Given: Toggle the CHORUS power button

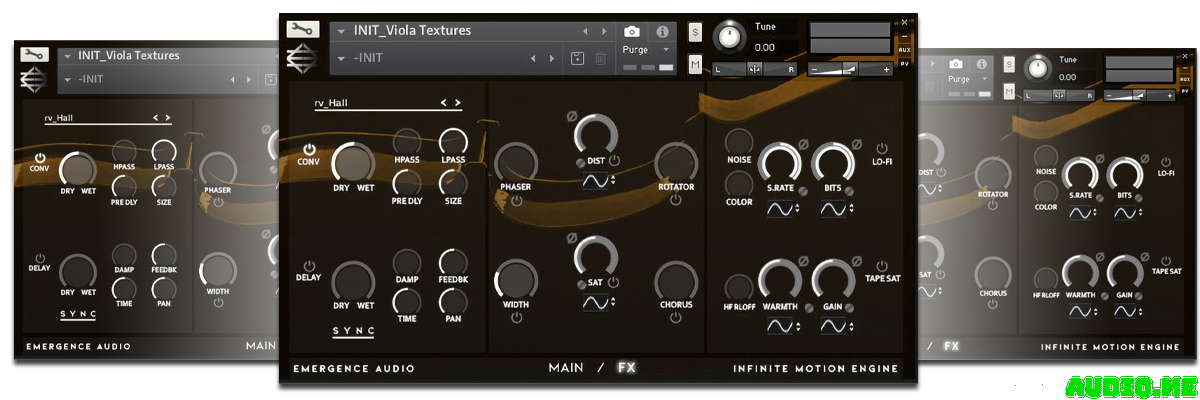Looking at the screenshot, I should coord(676,318).
